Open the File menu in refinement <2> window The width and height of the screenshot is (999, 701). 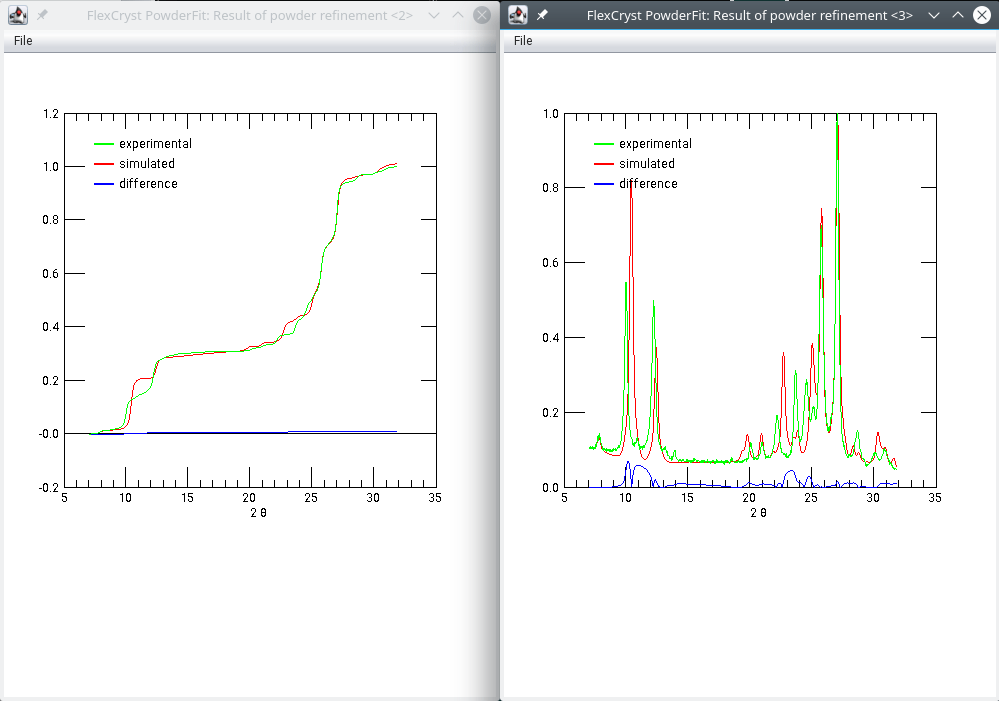[22, 41]
